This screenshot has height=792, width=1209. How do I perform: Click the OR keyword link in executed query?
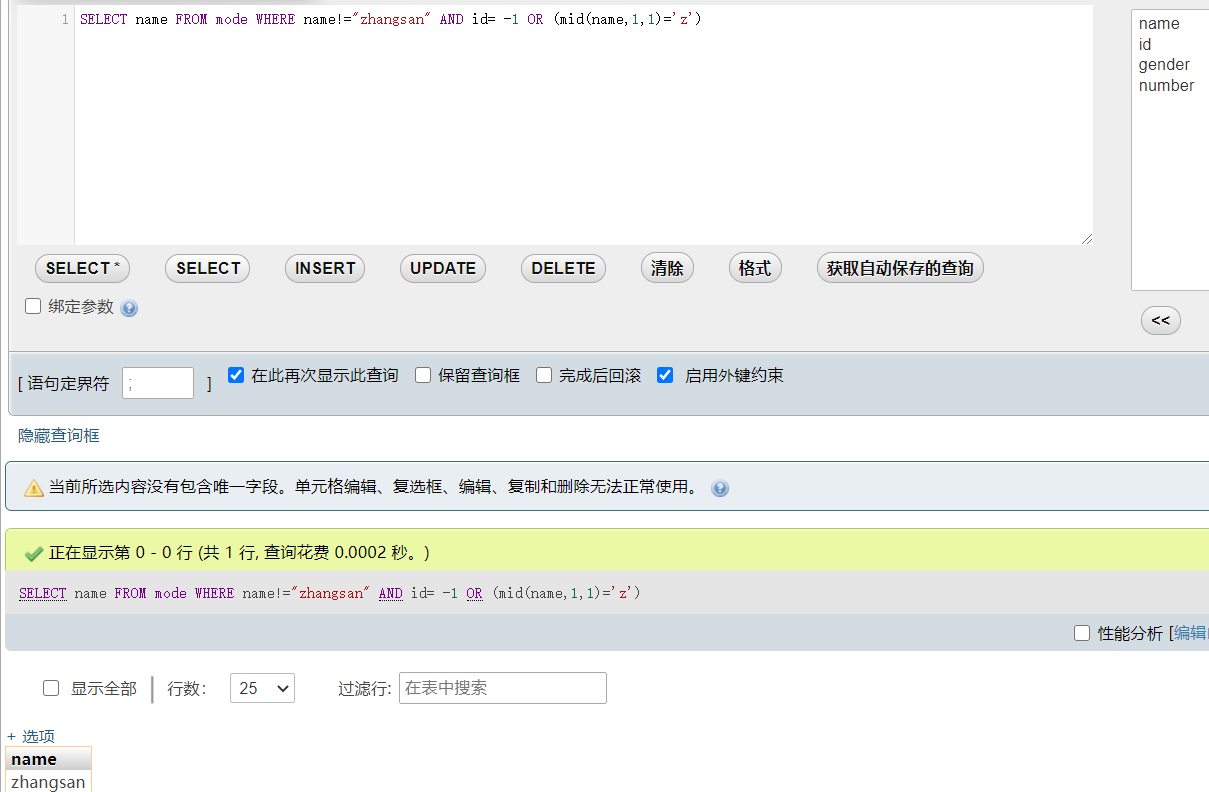(474, 593)
